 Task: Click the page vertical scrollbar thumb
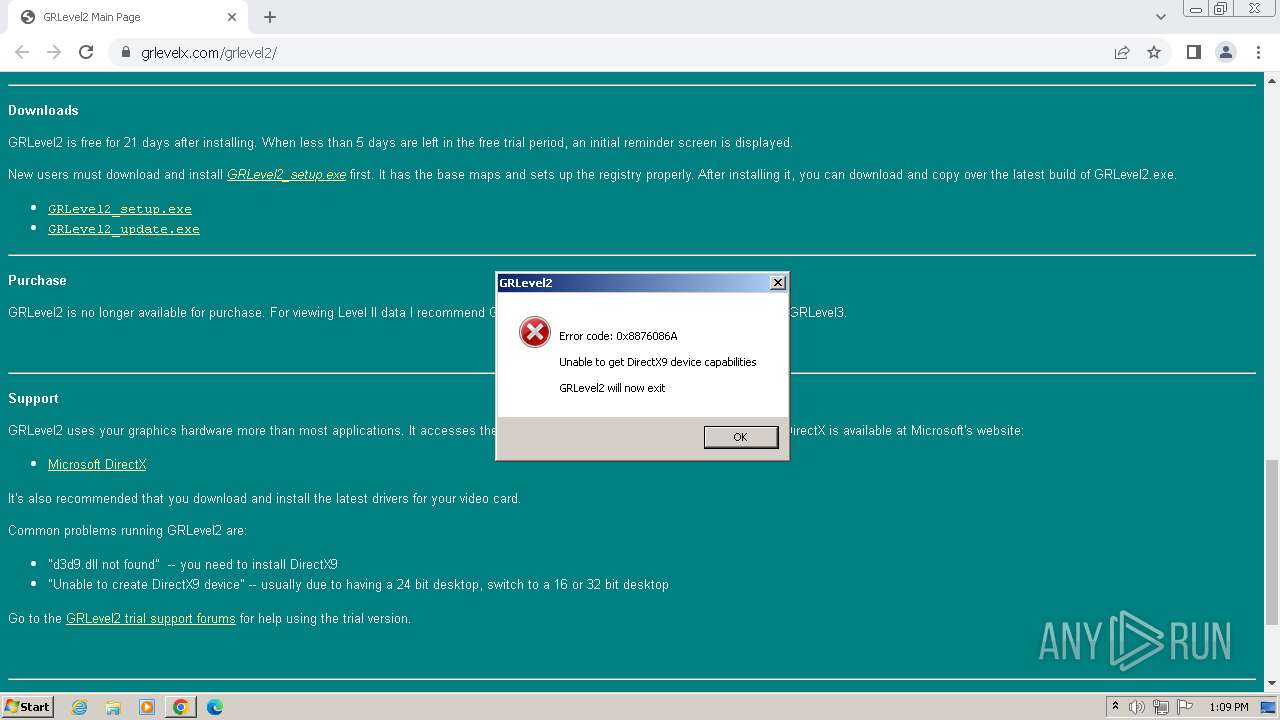pos(1272,542)
